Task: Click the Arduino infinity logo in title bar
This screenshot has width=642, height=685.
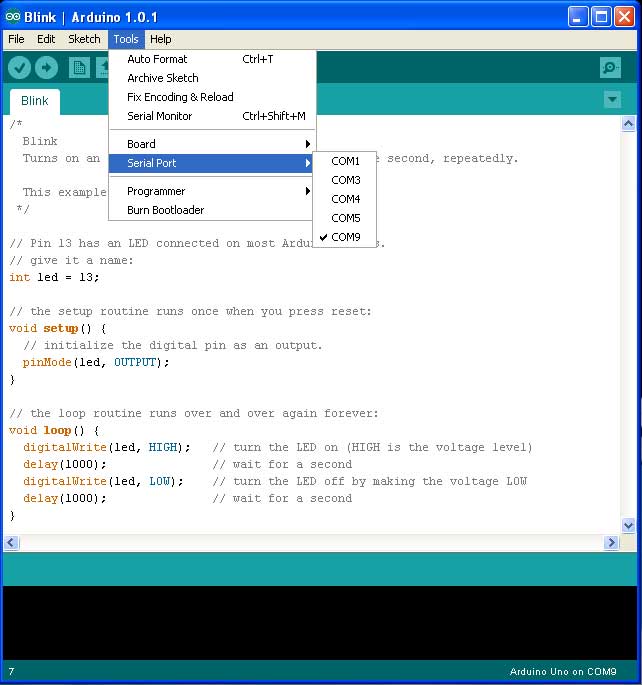Action: 13,17
